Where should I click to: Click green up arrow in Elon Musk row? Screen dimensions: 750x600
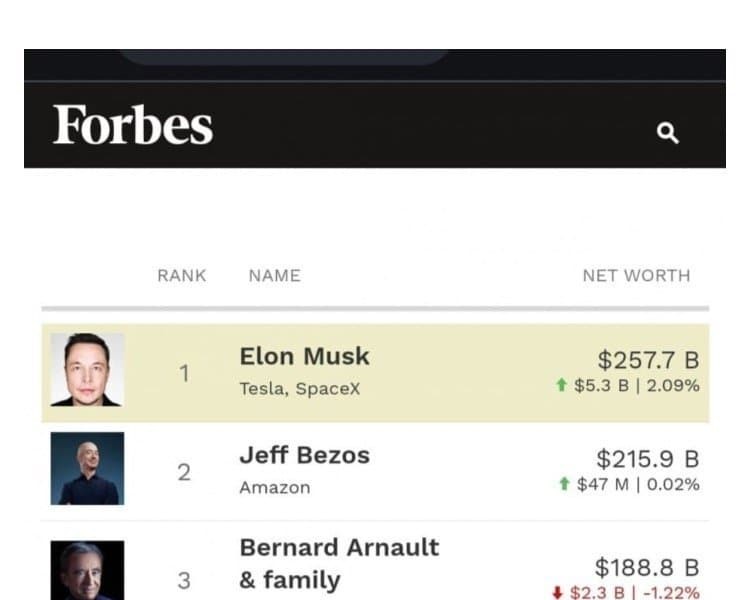pyautogui.click(x=563, y=386)
